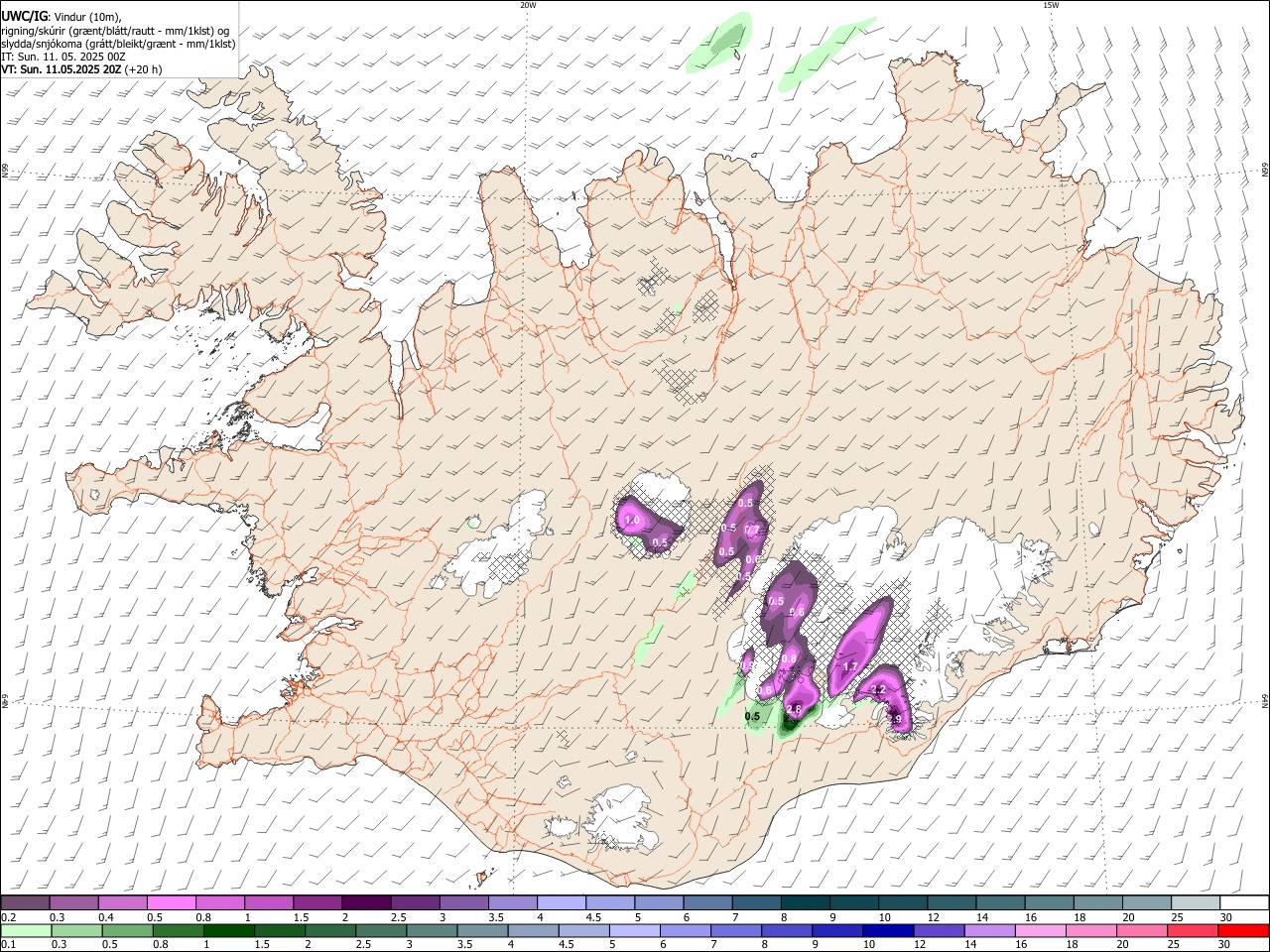
Task: Select lower legend row pink swatch labelled 18
Action: [1092, 930]
